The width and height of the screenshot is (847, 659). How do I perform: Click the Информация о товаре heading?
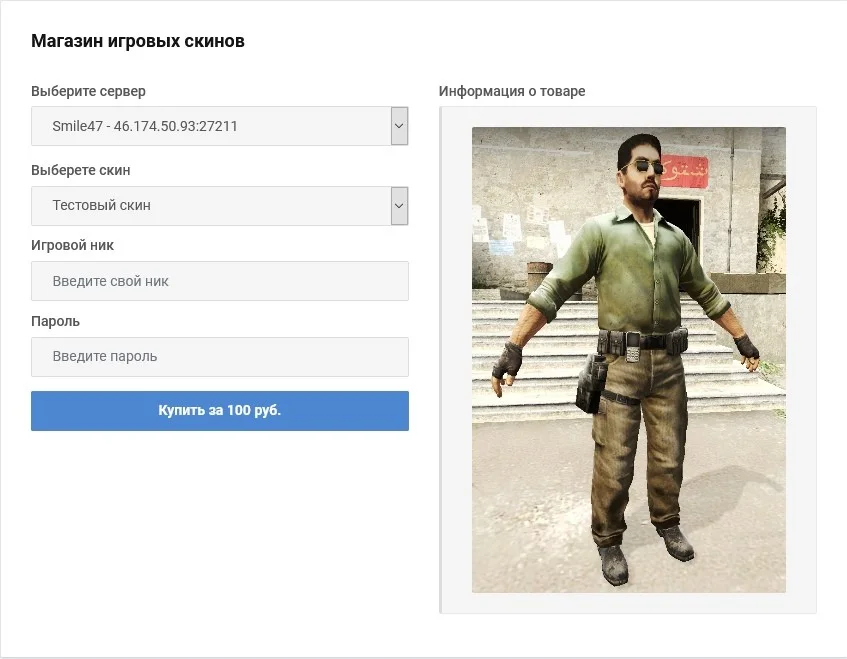point(512,91)
